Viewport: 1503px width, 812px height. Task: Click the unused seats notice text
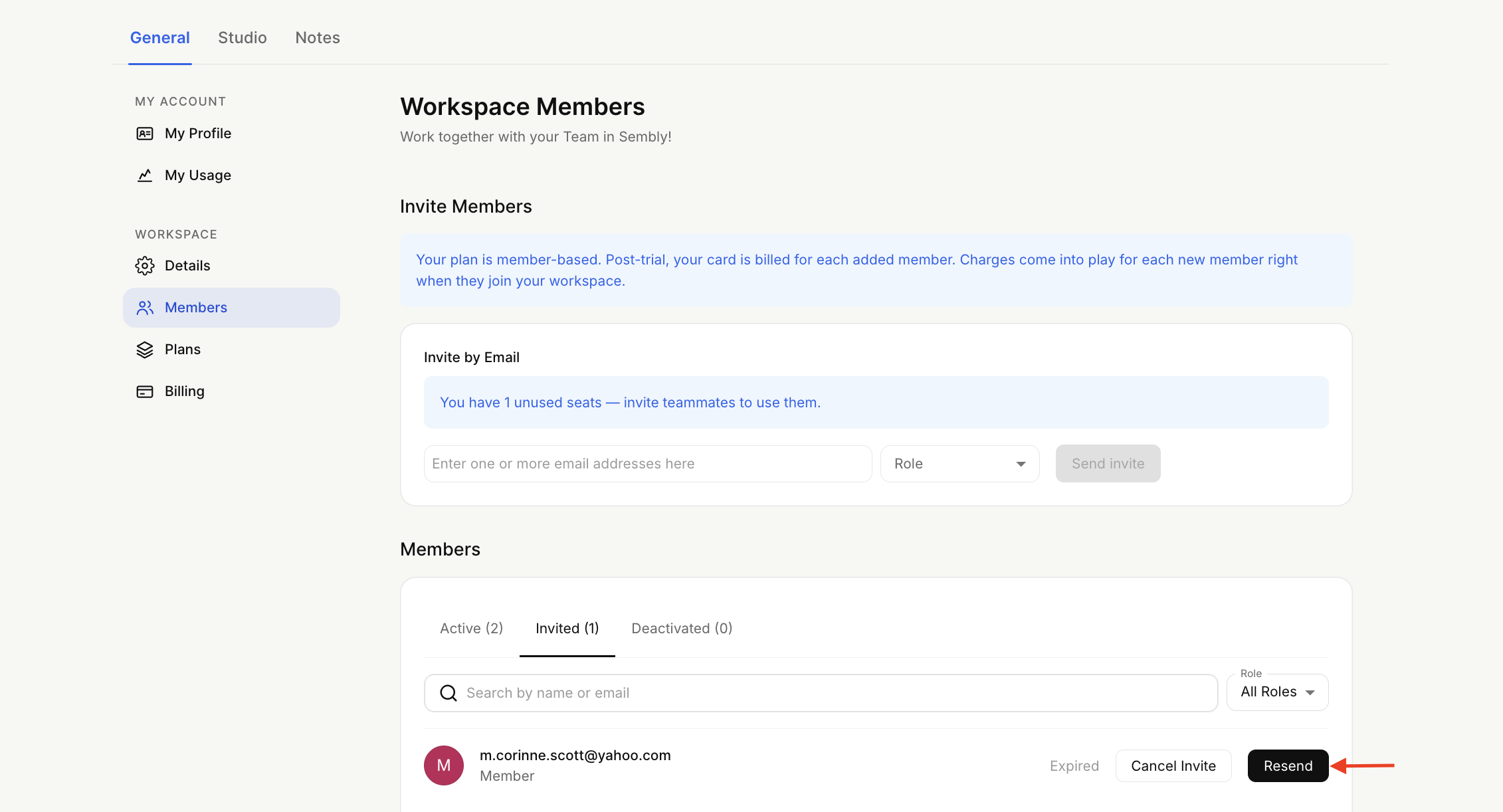[631, 403]
